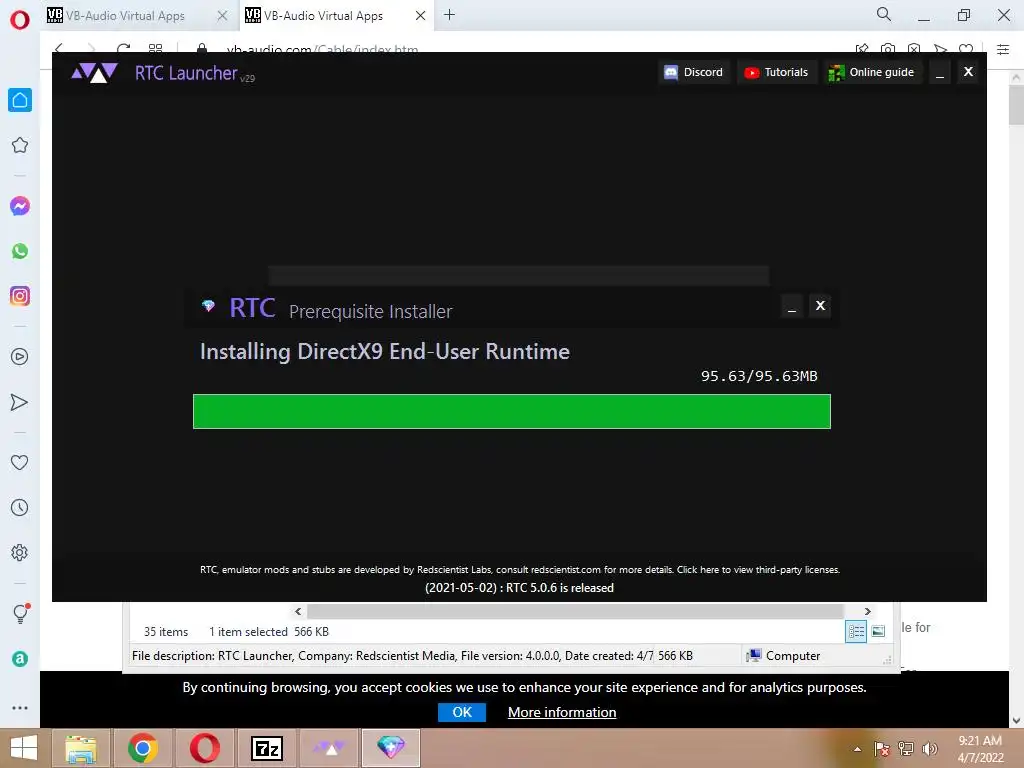Click the '35 items' status text
Screen dimensions: 1024x768
pos(166,632)
